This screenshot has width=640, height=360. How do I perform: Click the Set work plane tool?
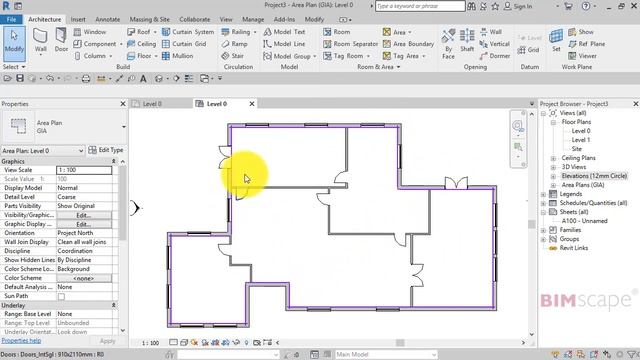(556, 40)
